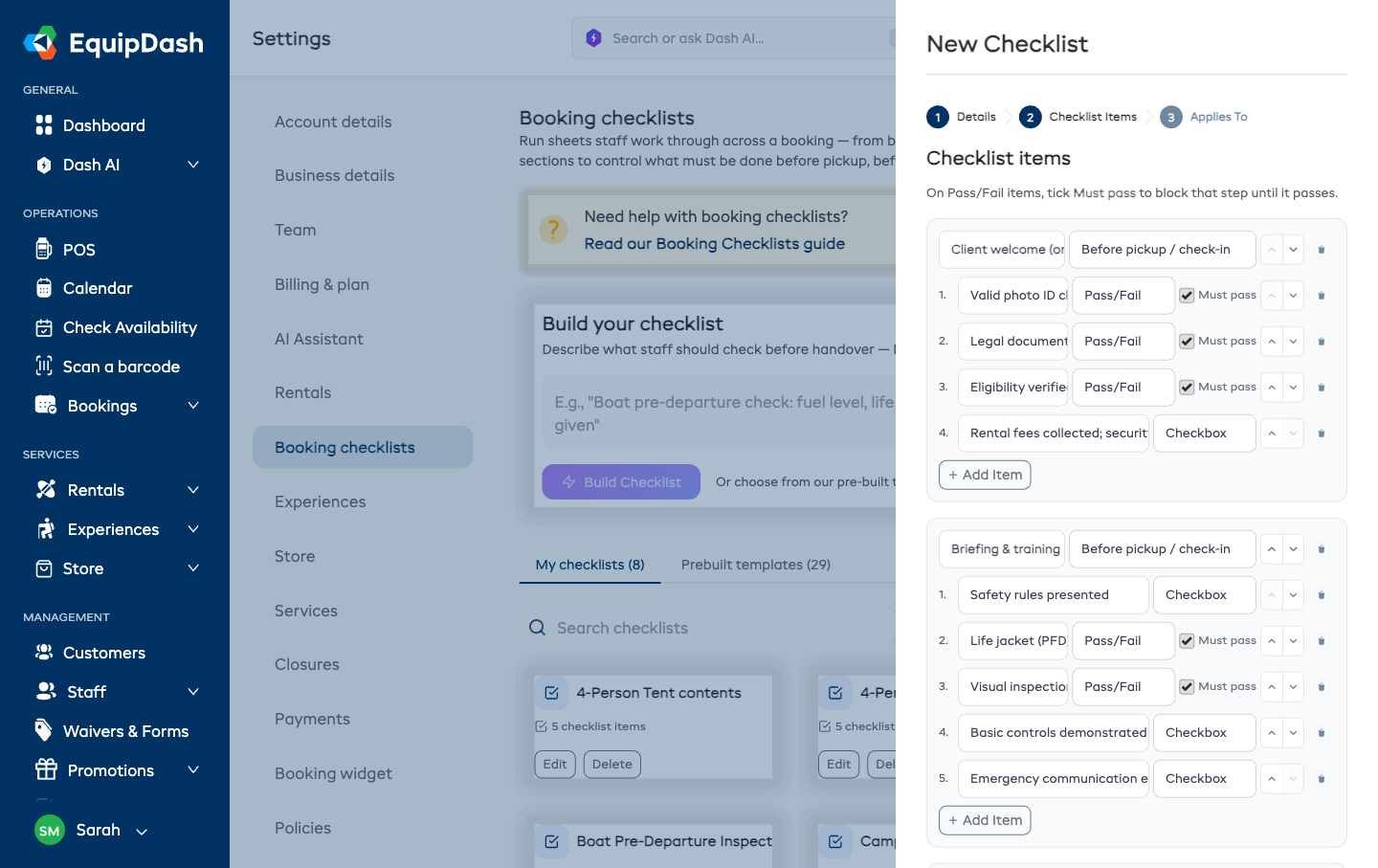Untick Must pass for Legal document
1378x868 pixels.
1187,342
